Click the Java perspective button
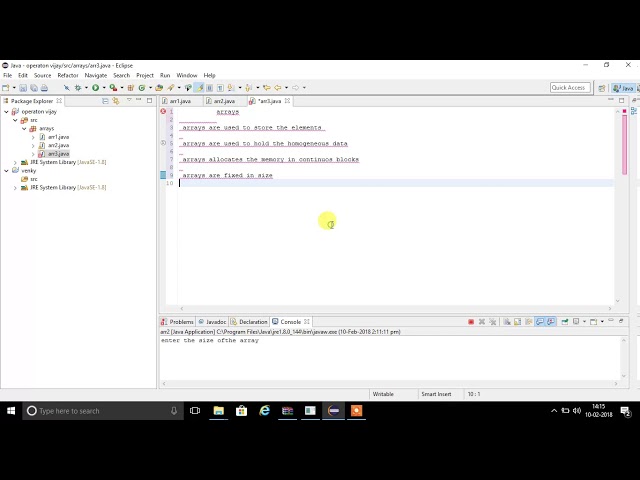The width and height of the screenshot is (640, 480). click(623, 88)
